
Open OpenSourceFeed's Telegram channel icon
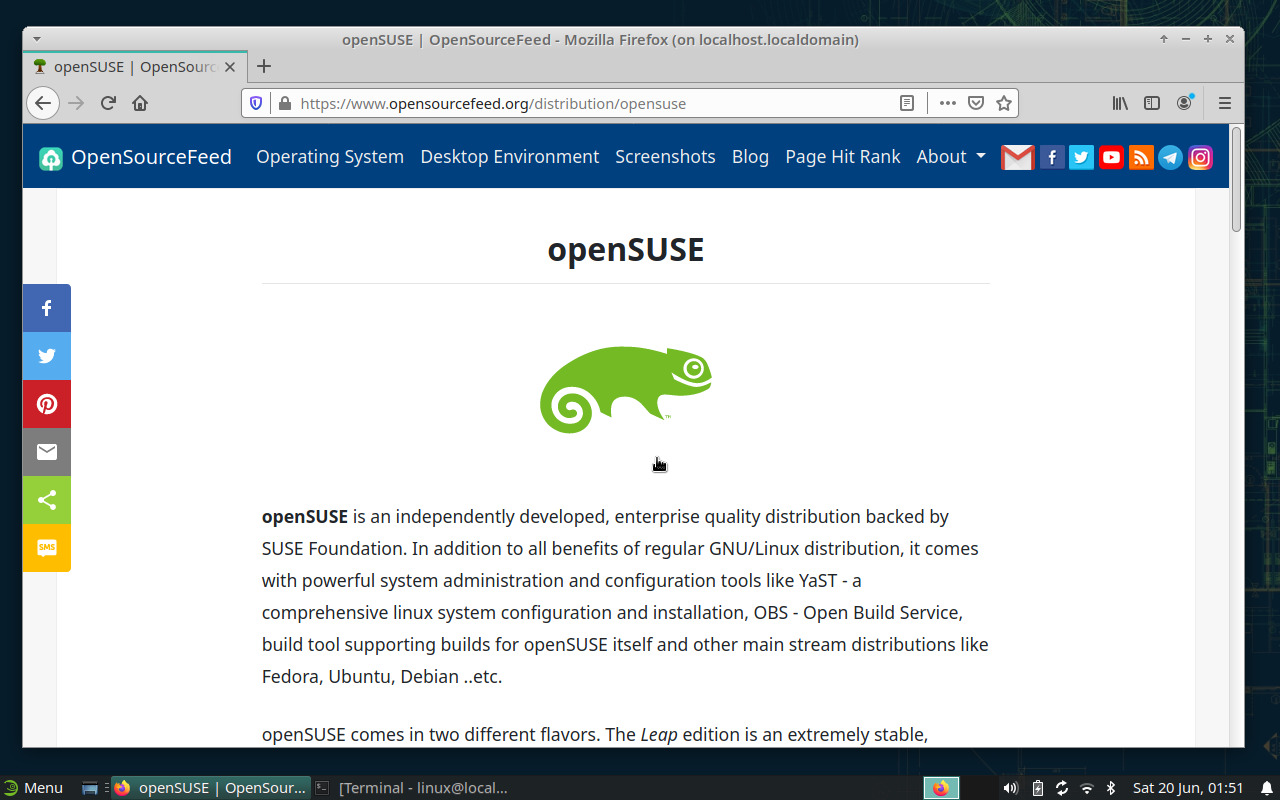click(1170, 157)
